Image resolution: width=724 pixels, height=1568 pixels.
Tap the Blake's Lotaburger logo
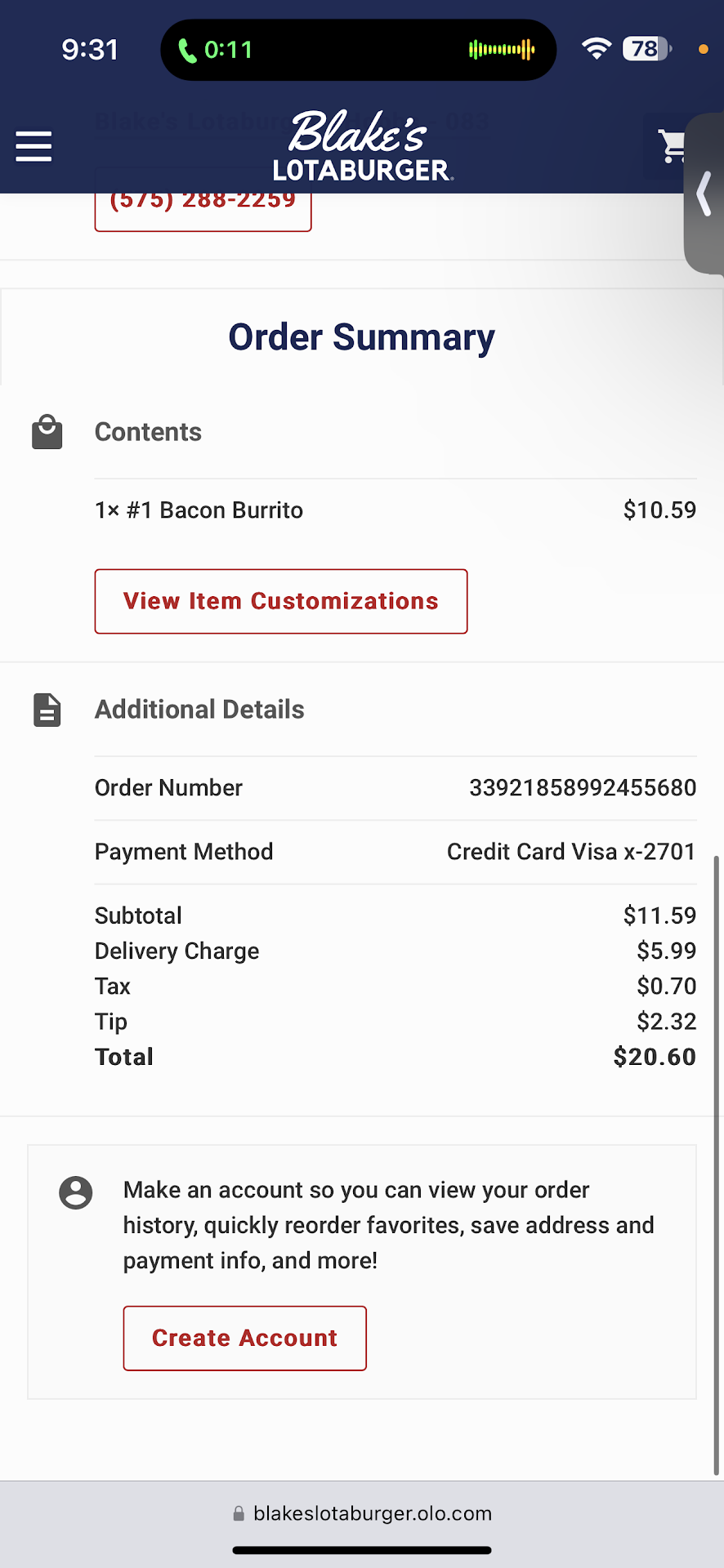click(361, 145)
